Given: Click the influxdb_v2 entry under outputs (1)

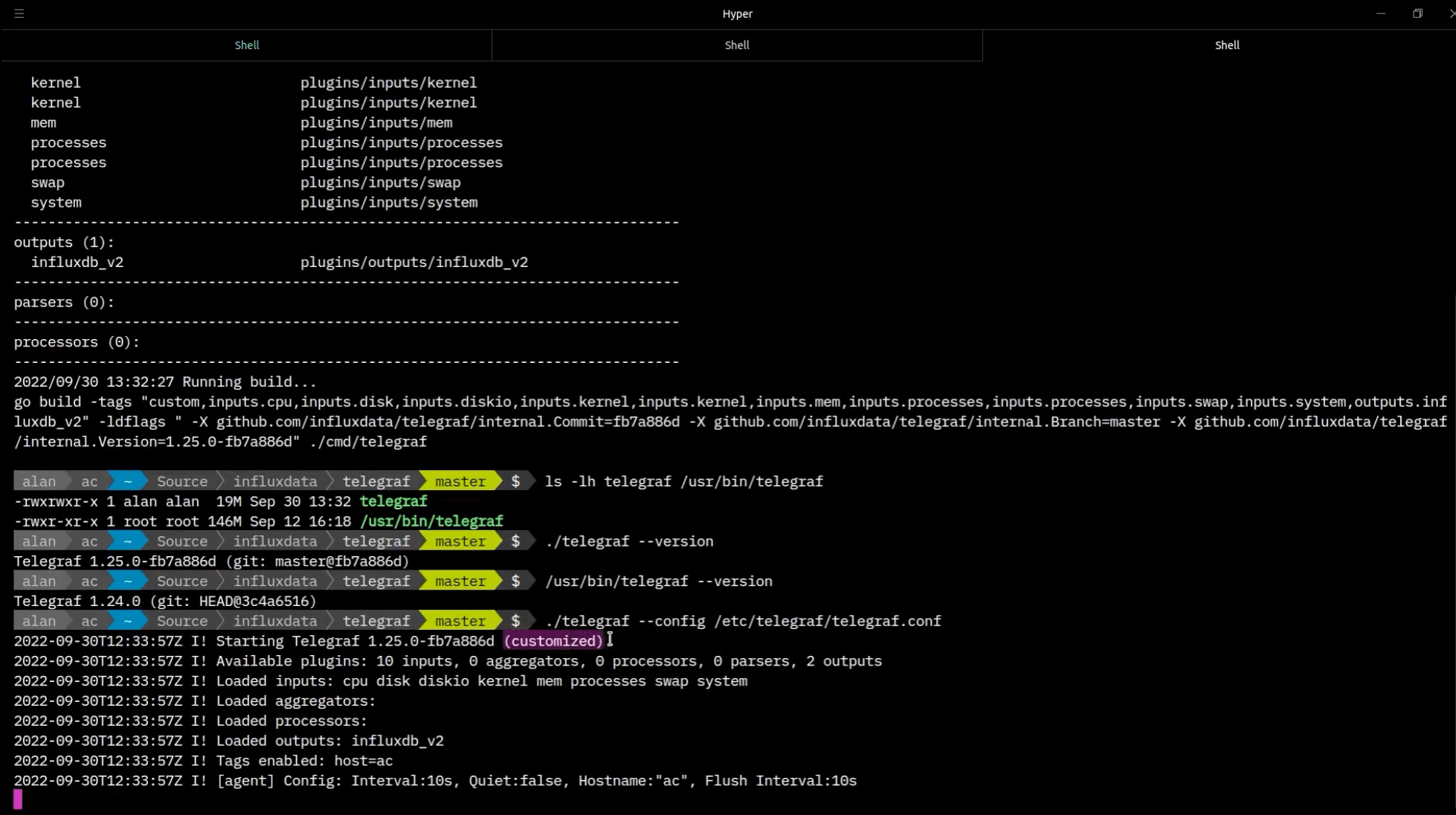Looking at the screenshot, I should tap(77, 262).
